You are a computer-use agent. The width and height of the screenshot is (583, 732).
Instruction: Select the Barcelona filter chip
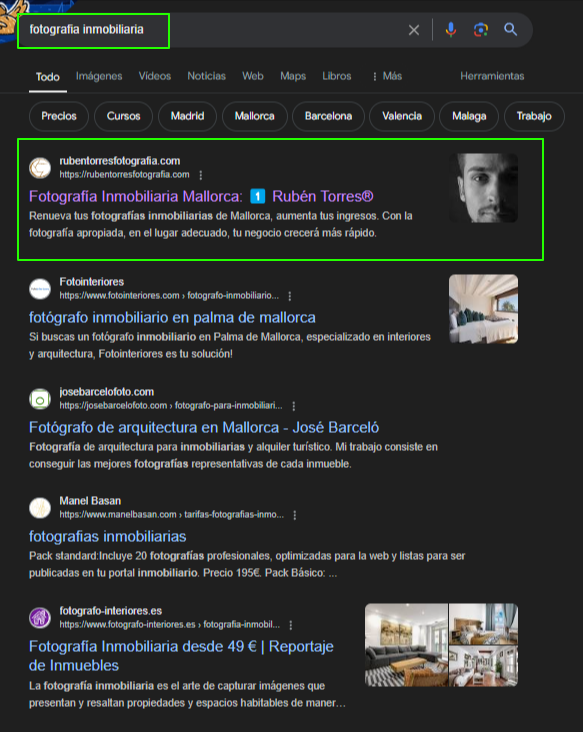point(328,116)
